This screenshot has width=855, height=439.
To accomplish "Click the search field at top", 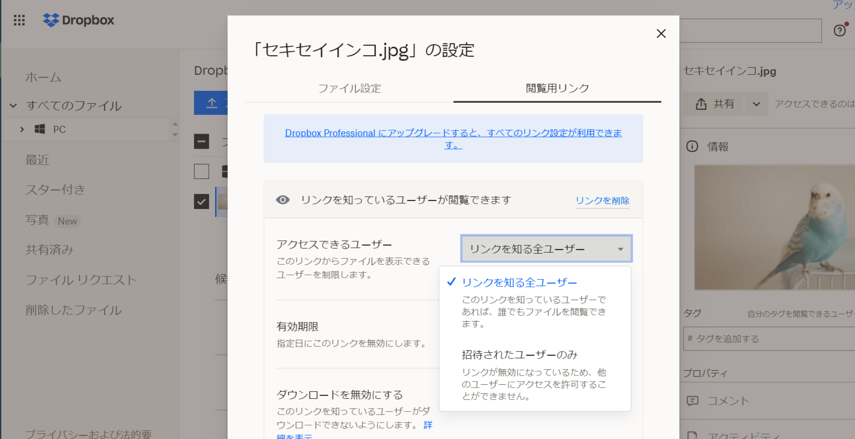I will pos(750,31).
